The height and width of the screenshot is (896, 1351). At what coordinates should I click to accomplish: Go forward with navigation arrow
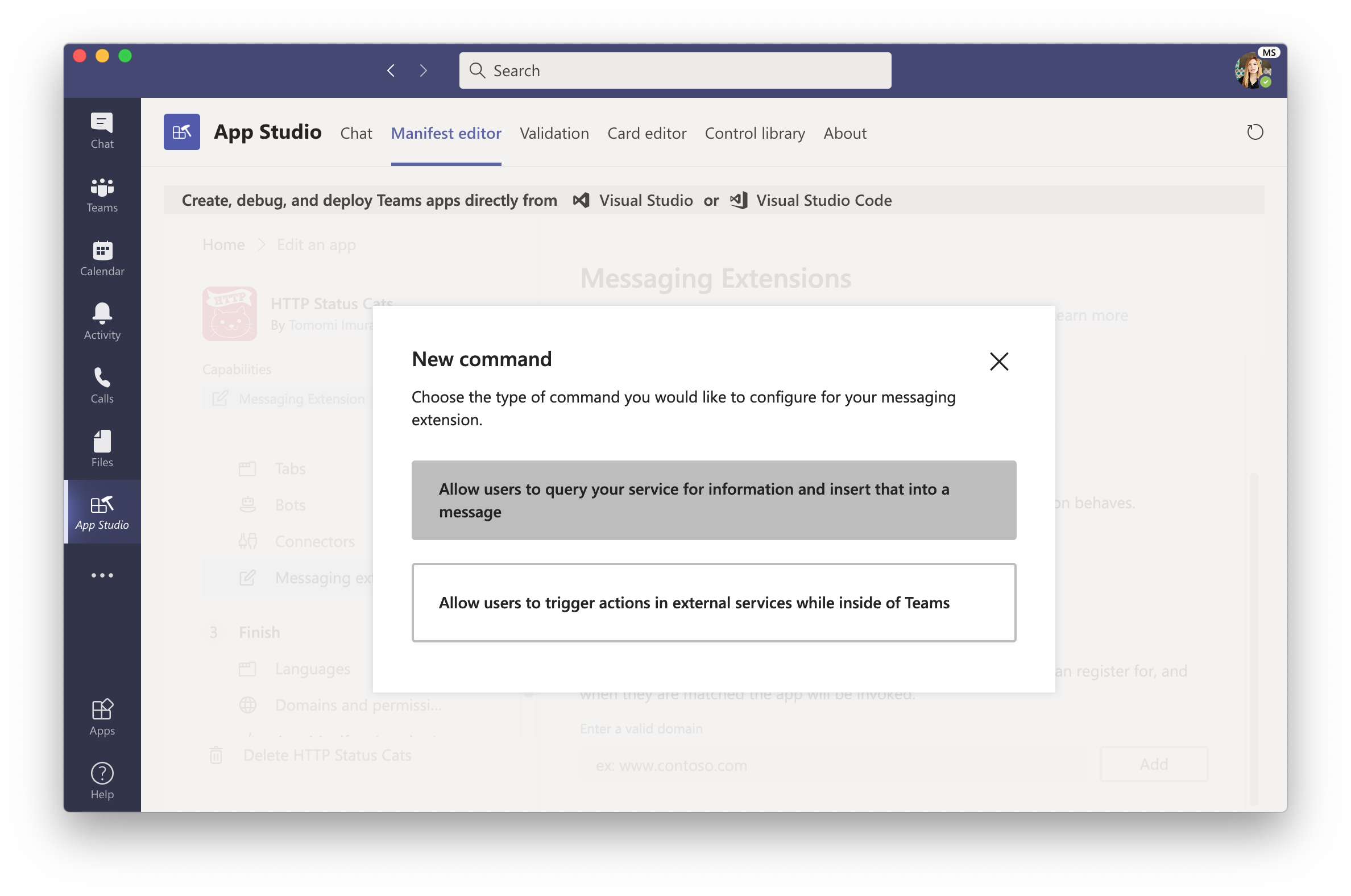tap(423, 70)
